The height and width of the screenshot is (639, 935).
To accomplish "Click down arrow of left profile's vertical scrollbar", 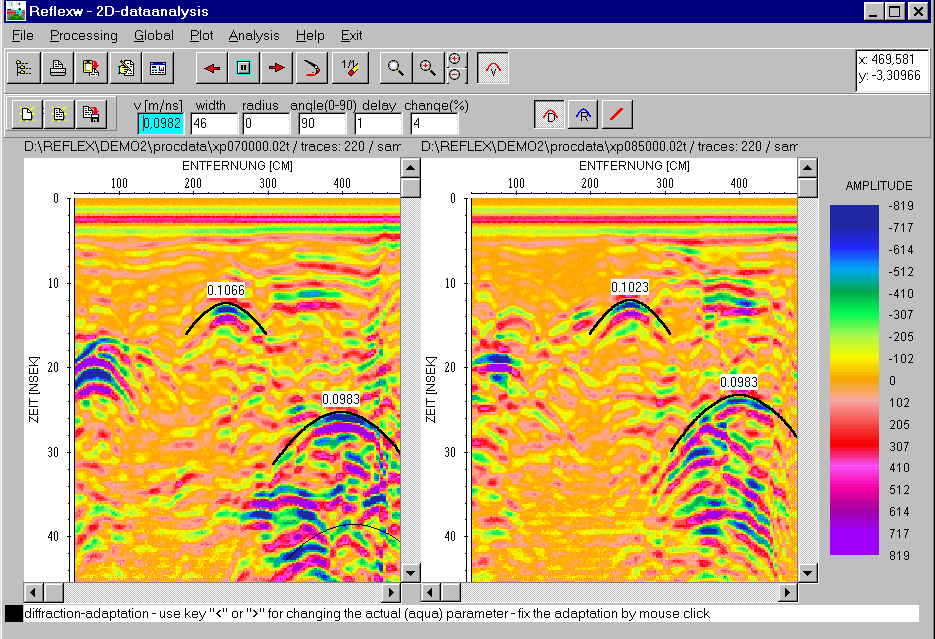I will (x=410, y=574).
